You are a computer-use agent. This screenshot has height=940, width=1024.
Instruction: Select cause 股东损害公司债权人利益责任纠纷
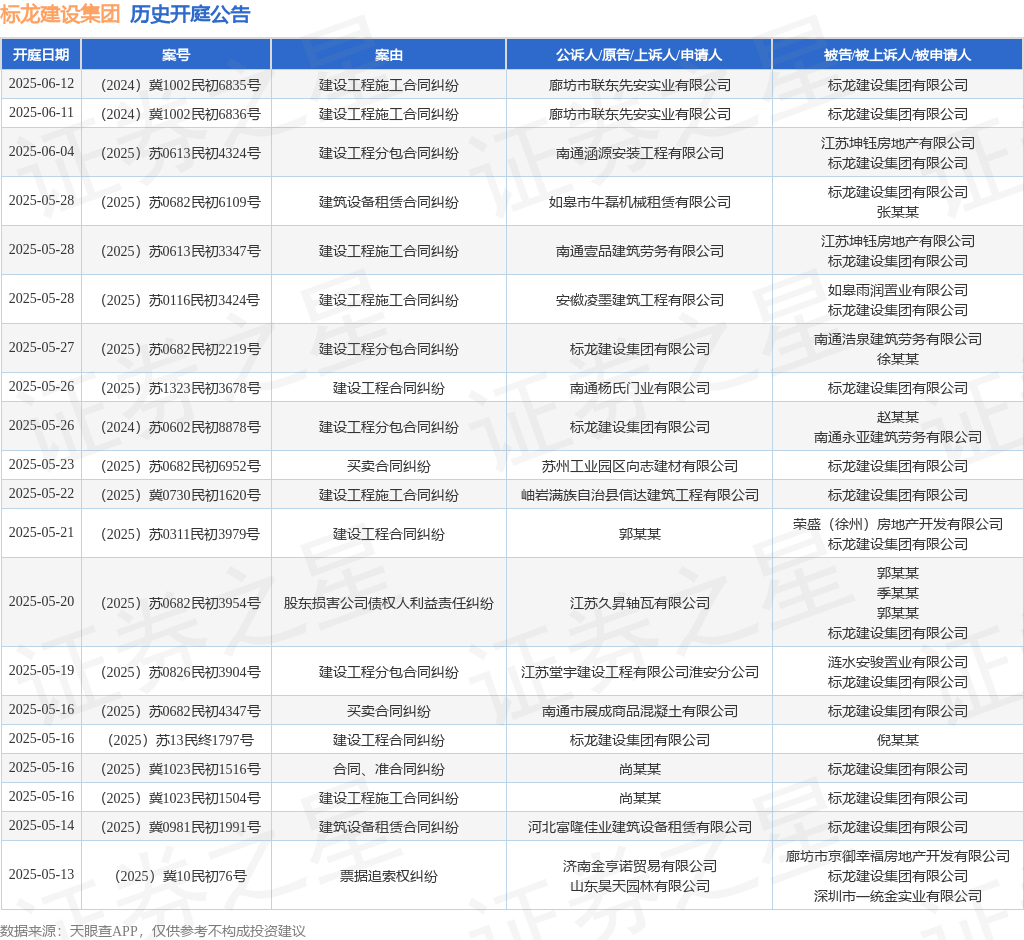point(389,603)
